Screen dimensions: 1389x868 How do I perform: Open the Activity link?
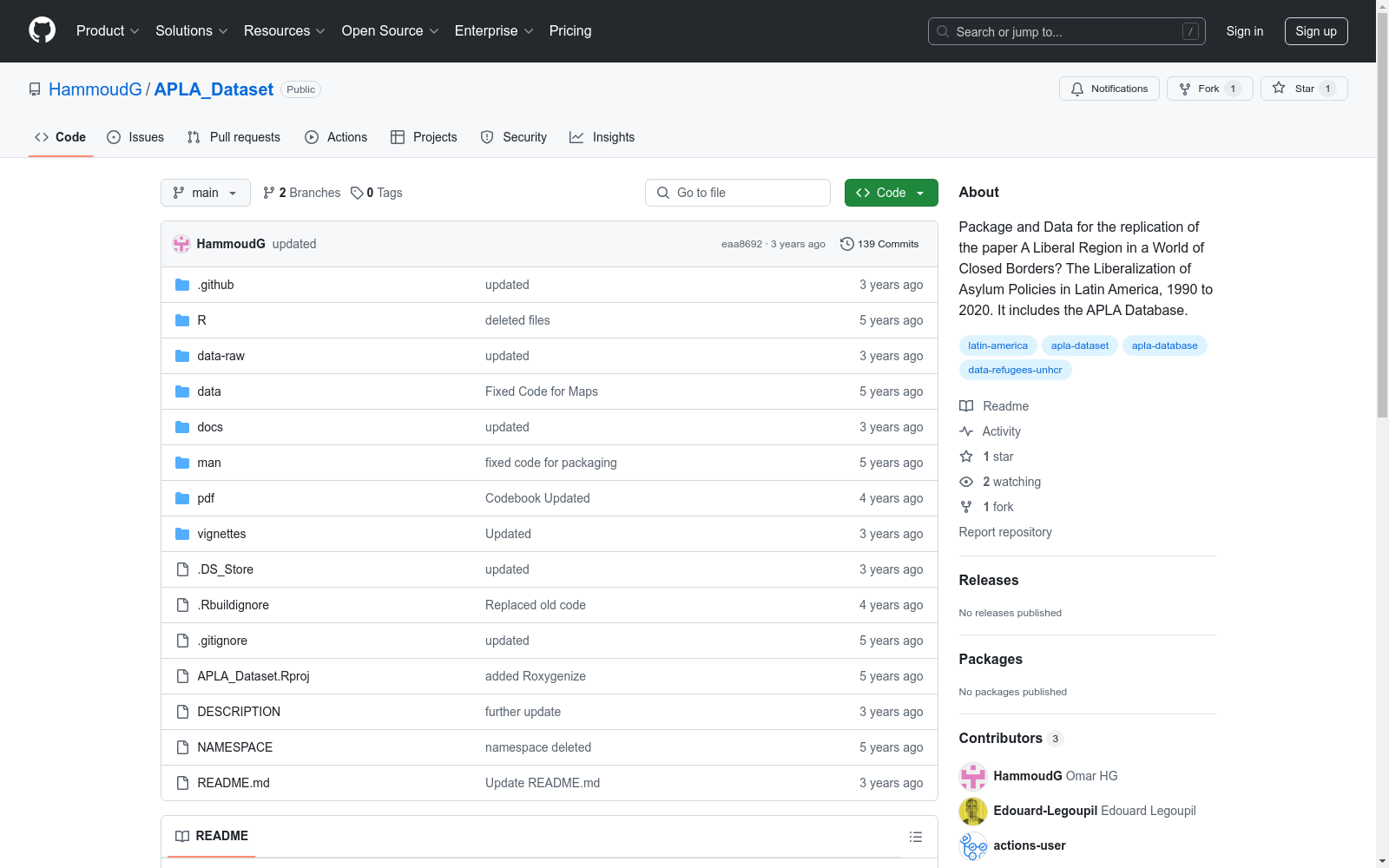pos(991,431)
